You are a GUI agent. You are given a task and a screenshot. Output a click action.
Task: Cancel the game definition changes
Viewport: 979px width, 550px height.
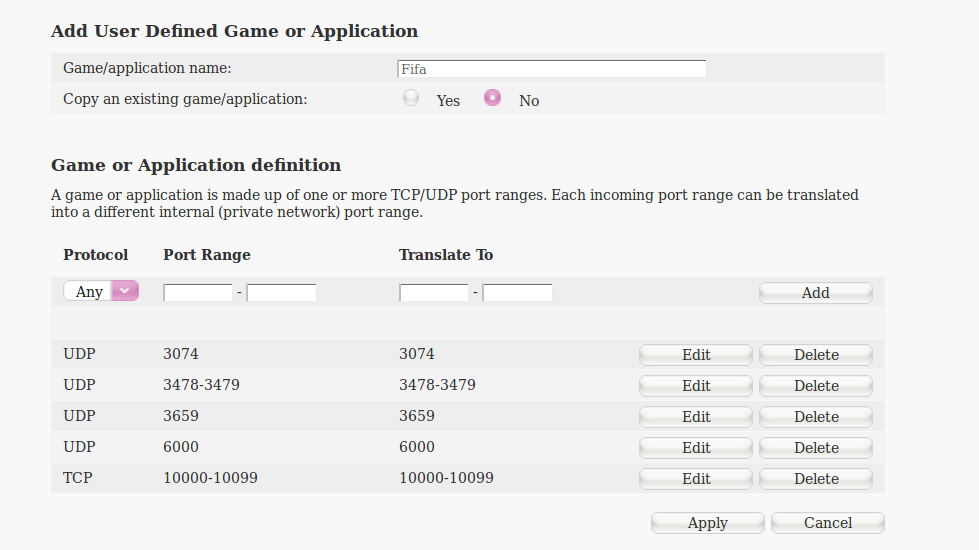[828, 523]
